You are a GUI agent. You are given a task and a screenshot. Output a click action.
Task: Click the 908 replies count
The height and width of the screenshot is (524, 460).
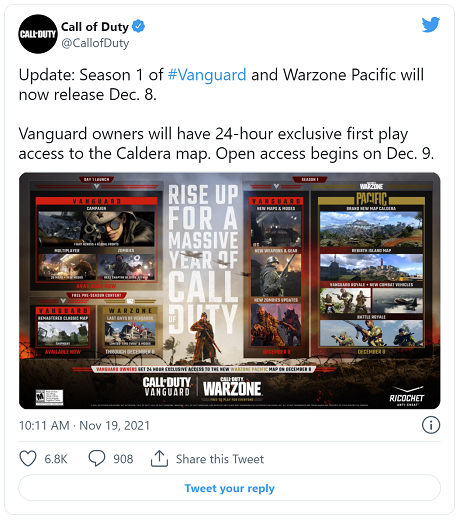123,459
